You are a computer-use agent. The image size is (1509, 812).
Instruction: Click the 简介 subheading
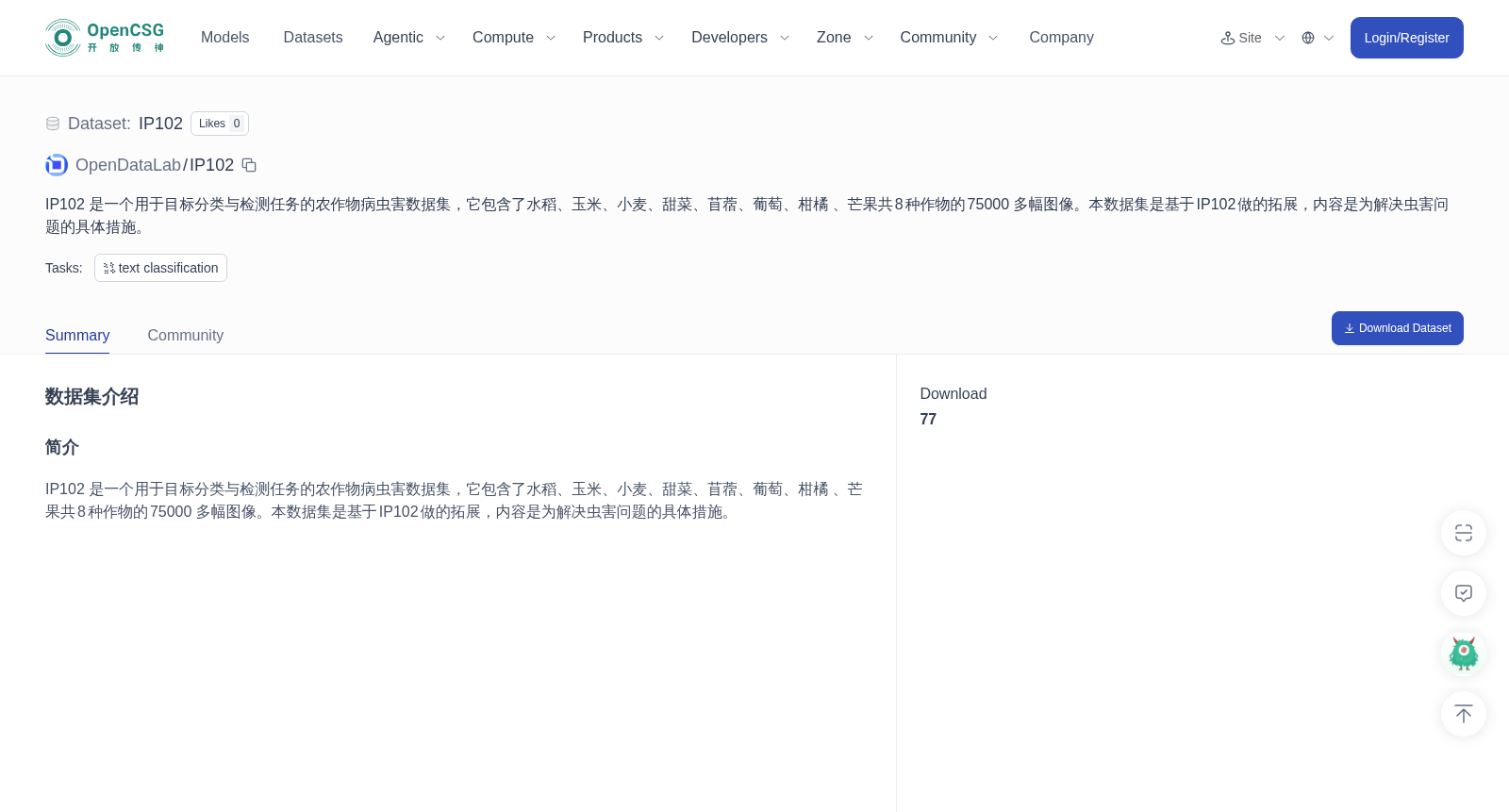62,447
